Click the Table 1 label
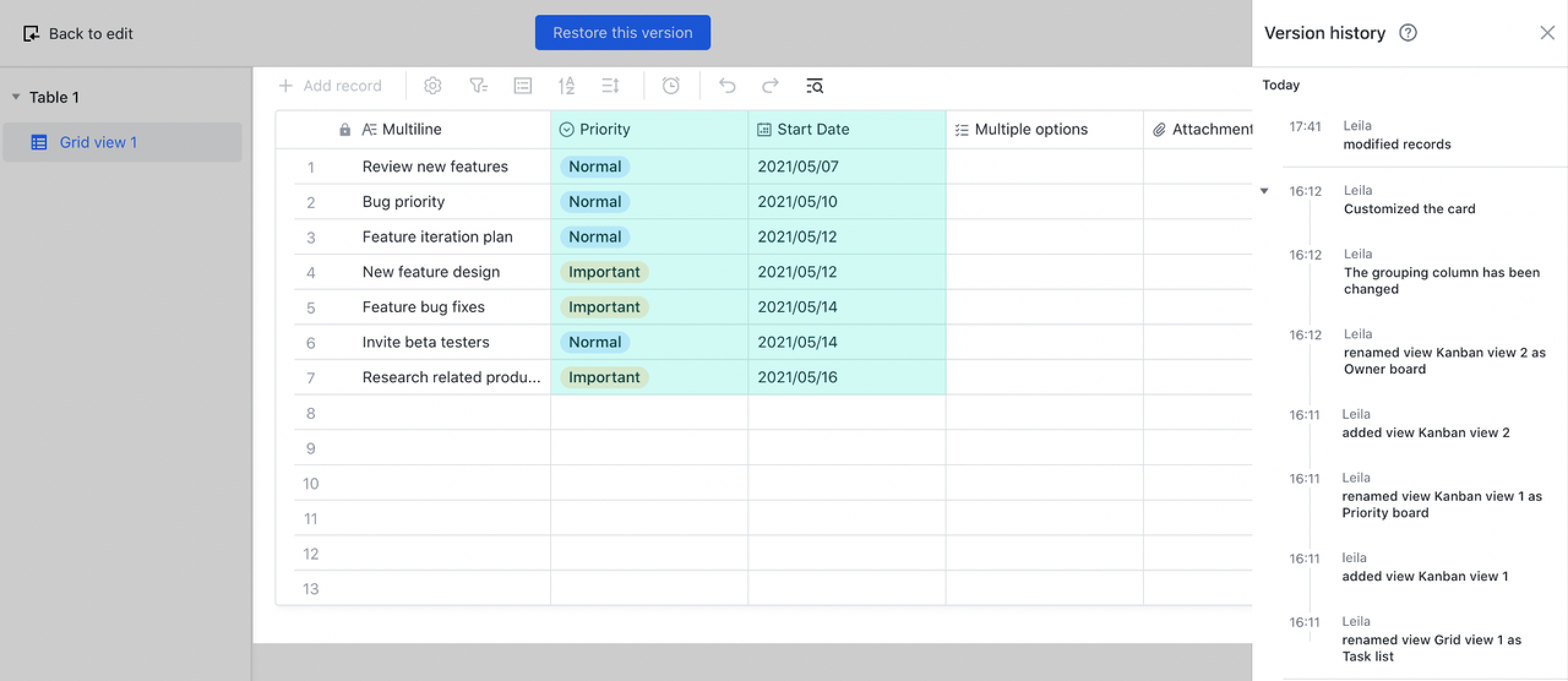The image size is (1568, 681). pyautogui.click(x=54, y=97)
